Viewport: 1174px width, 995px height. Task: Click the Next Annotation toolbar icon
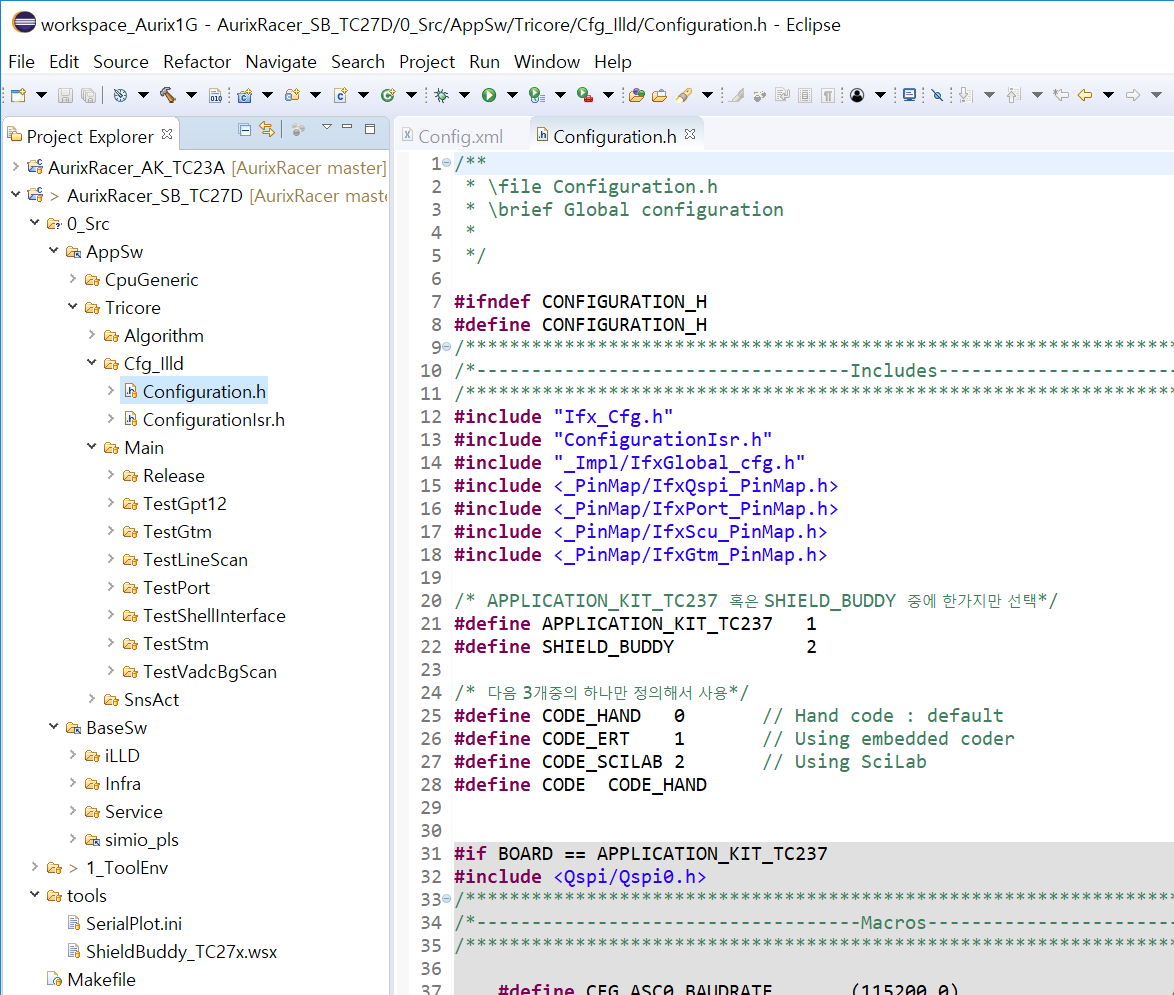pos(966,95)
